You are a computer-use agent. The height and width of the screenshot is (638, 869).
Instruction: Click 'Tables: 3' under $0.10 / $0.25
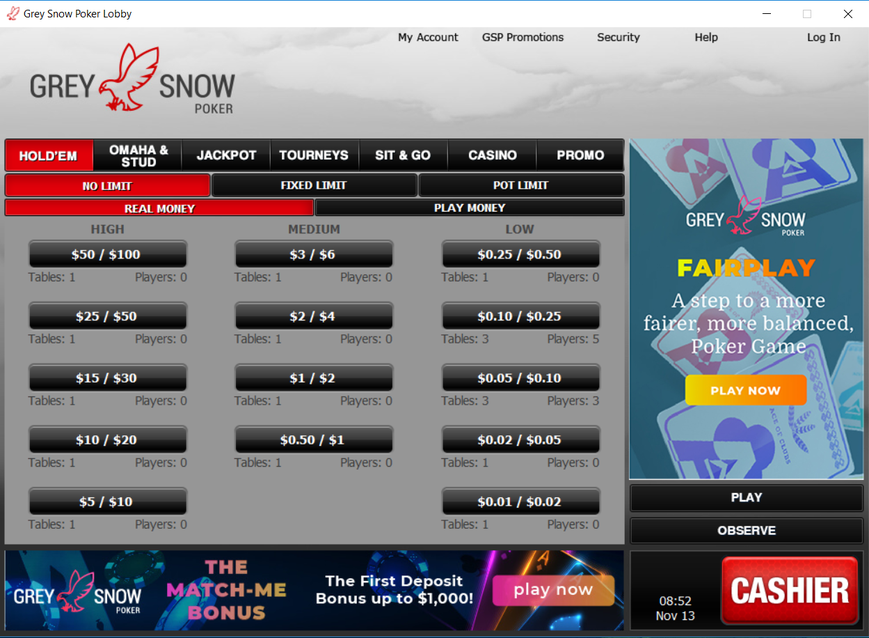tap(465, 339)
